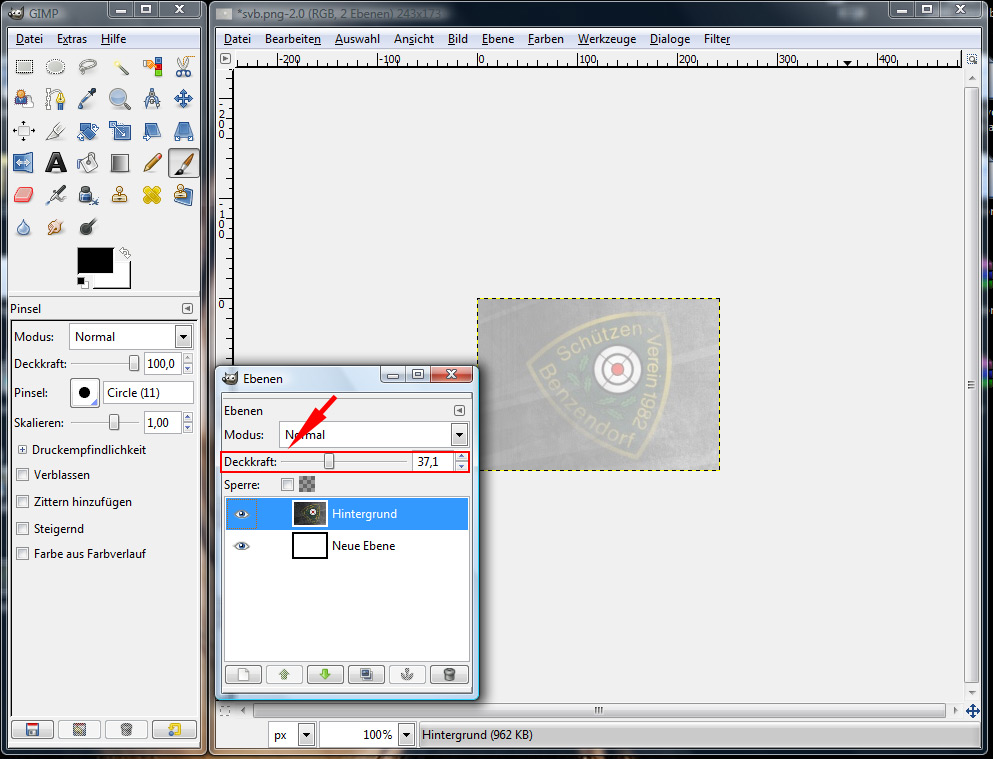The width and height of the screenshot is (993, 759).
Task: Select the Pencil tool
Action: (x=152, y=163)
